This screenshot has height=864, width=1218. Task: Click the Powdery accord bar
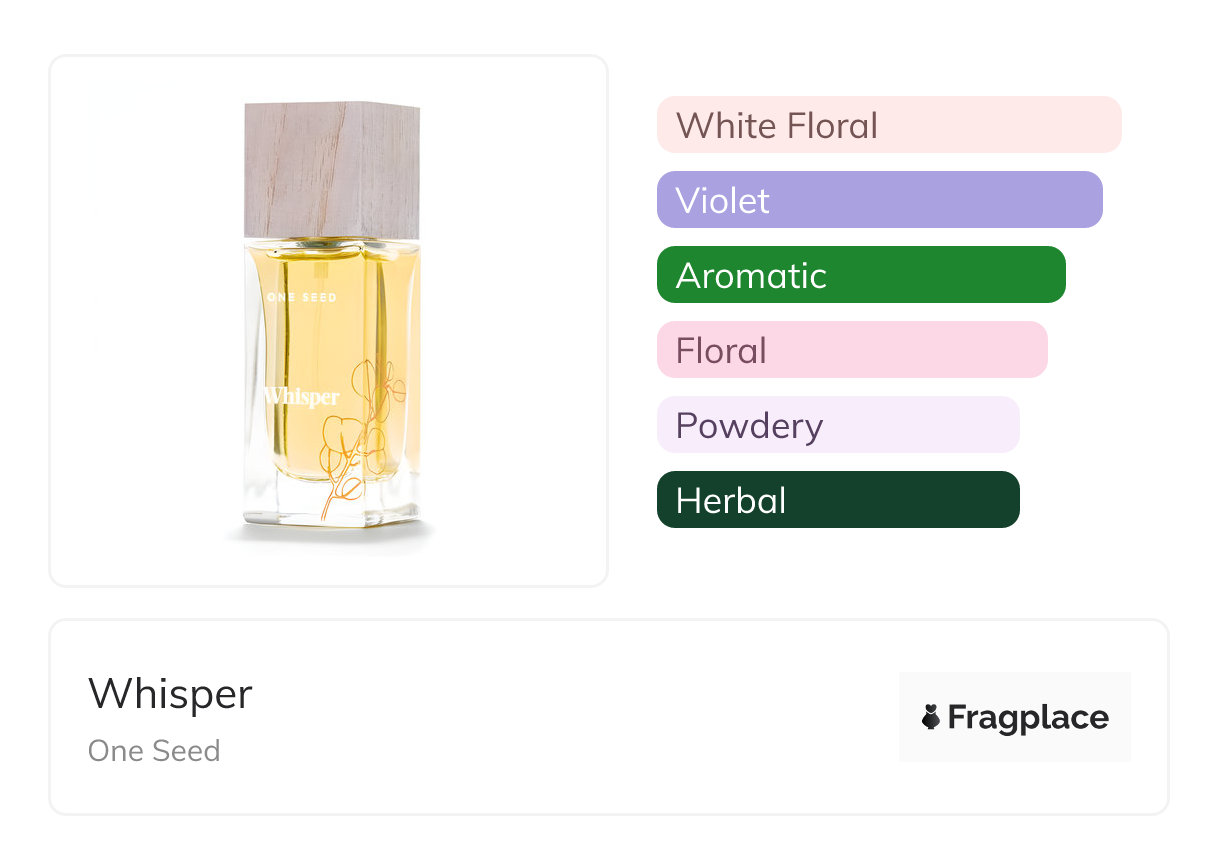837,425
